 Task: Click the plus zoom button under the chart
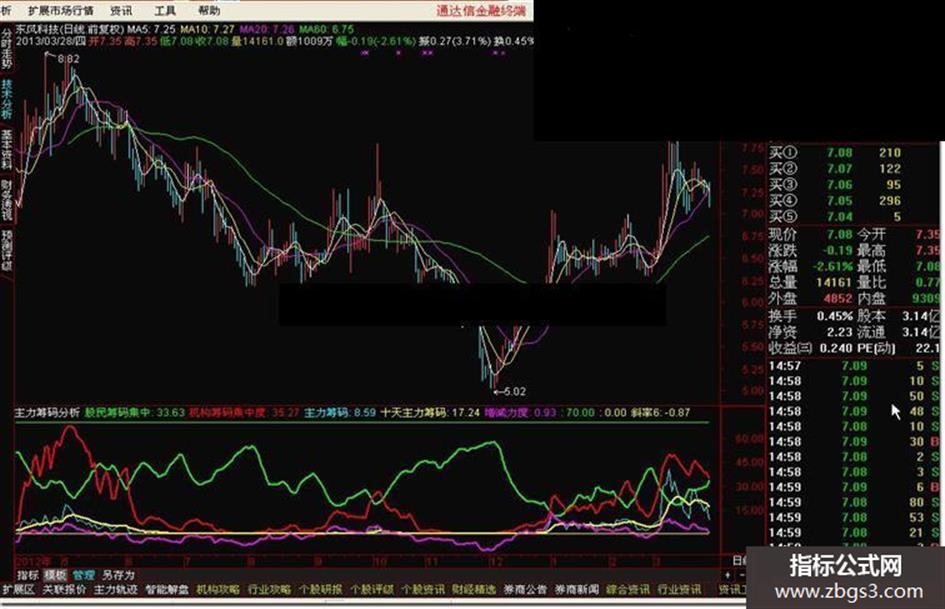(x=727, y=575)
